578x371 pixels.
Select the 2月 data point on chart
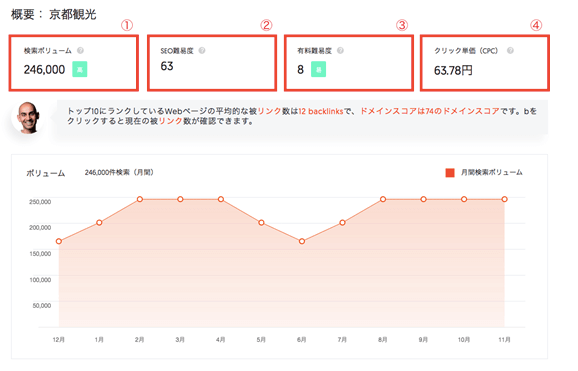[140, 199]
